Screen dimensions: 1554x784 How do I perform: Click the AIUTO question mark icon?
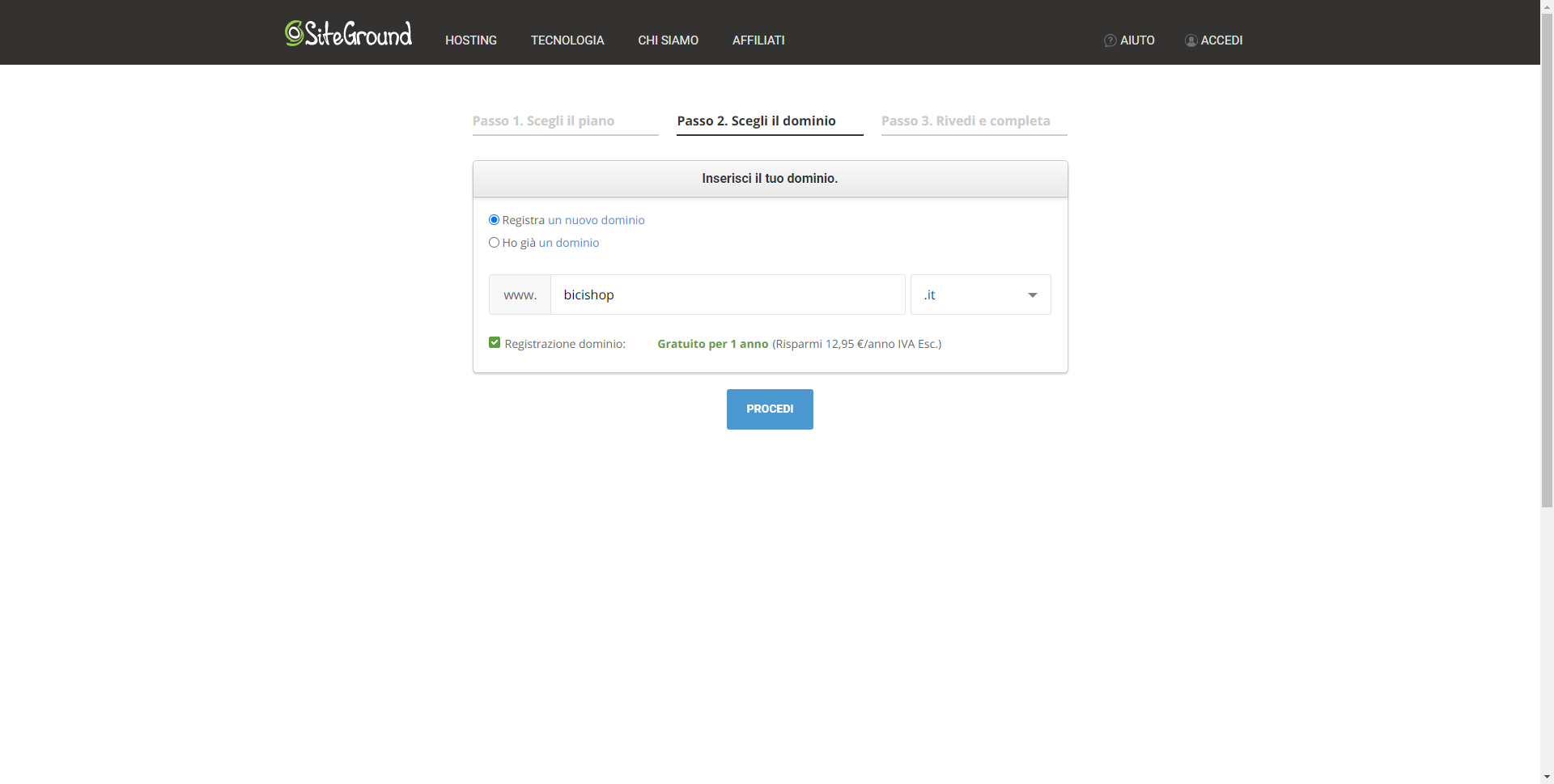click(x=1110, y=40)
